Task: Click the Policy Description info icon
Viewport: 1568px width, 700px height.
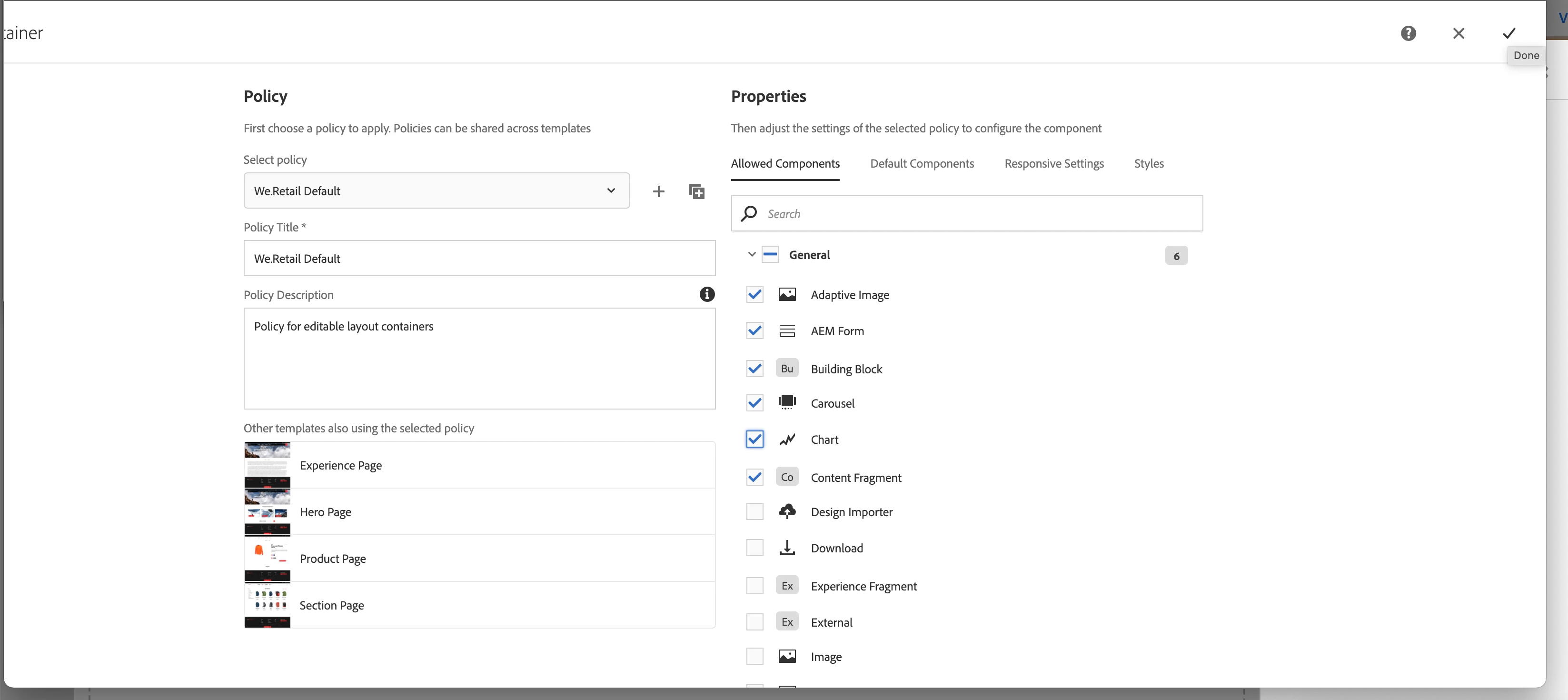Action: pyautogui.click(x=706, y=295)
